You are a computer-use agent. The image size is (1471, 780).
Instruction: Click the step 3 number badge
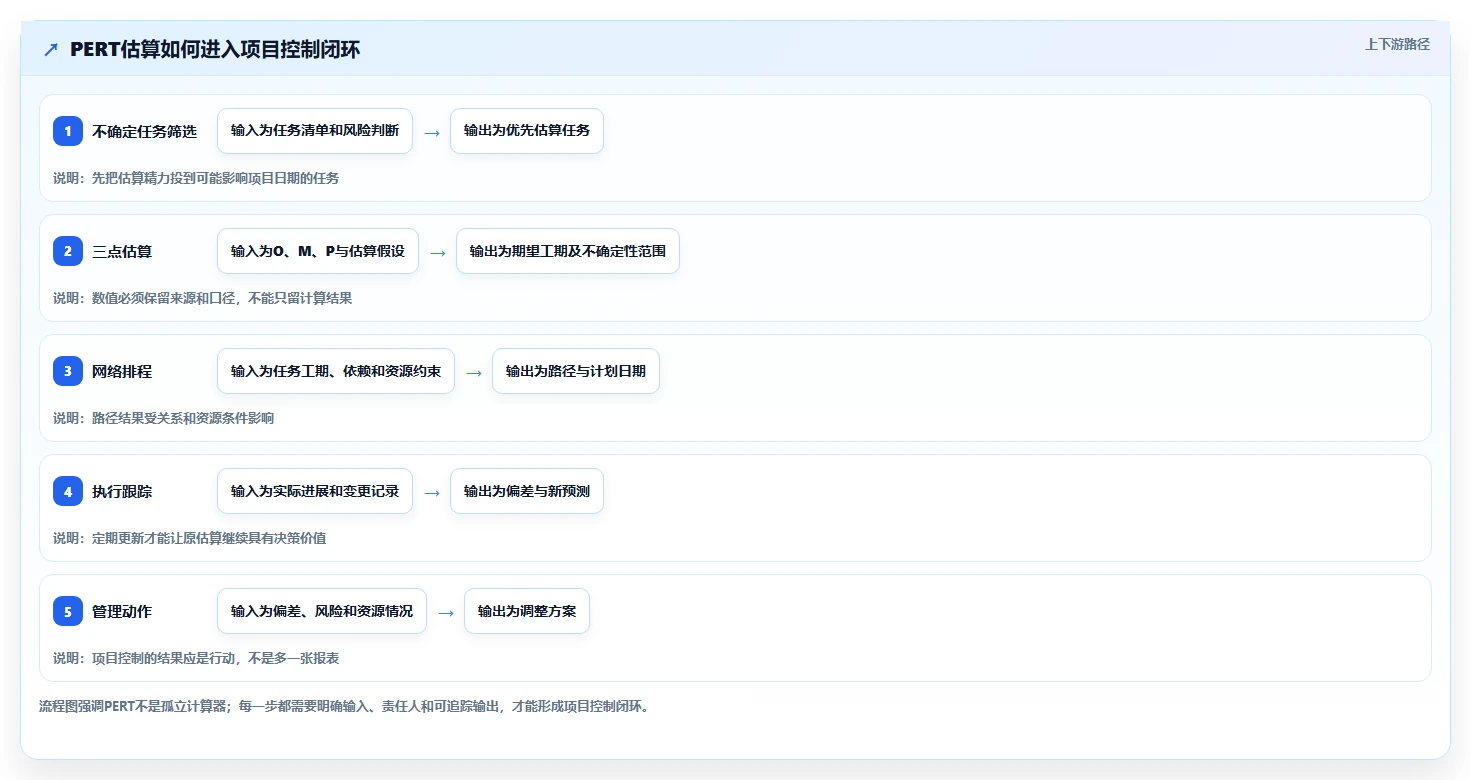tap(68, 371)
